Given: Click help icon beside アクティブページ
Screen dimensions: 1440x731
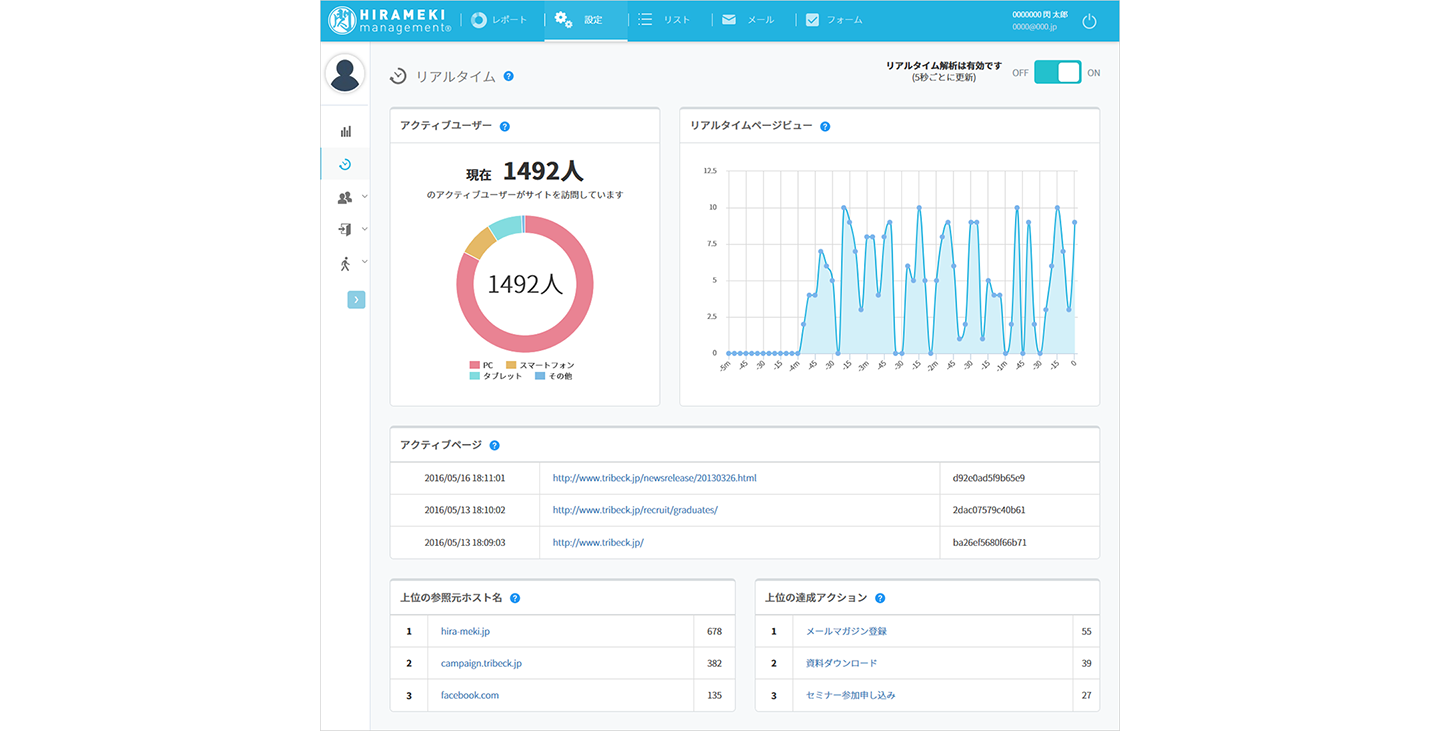Looking at the screenshot, I should (495, 445).
